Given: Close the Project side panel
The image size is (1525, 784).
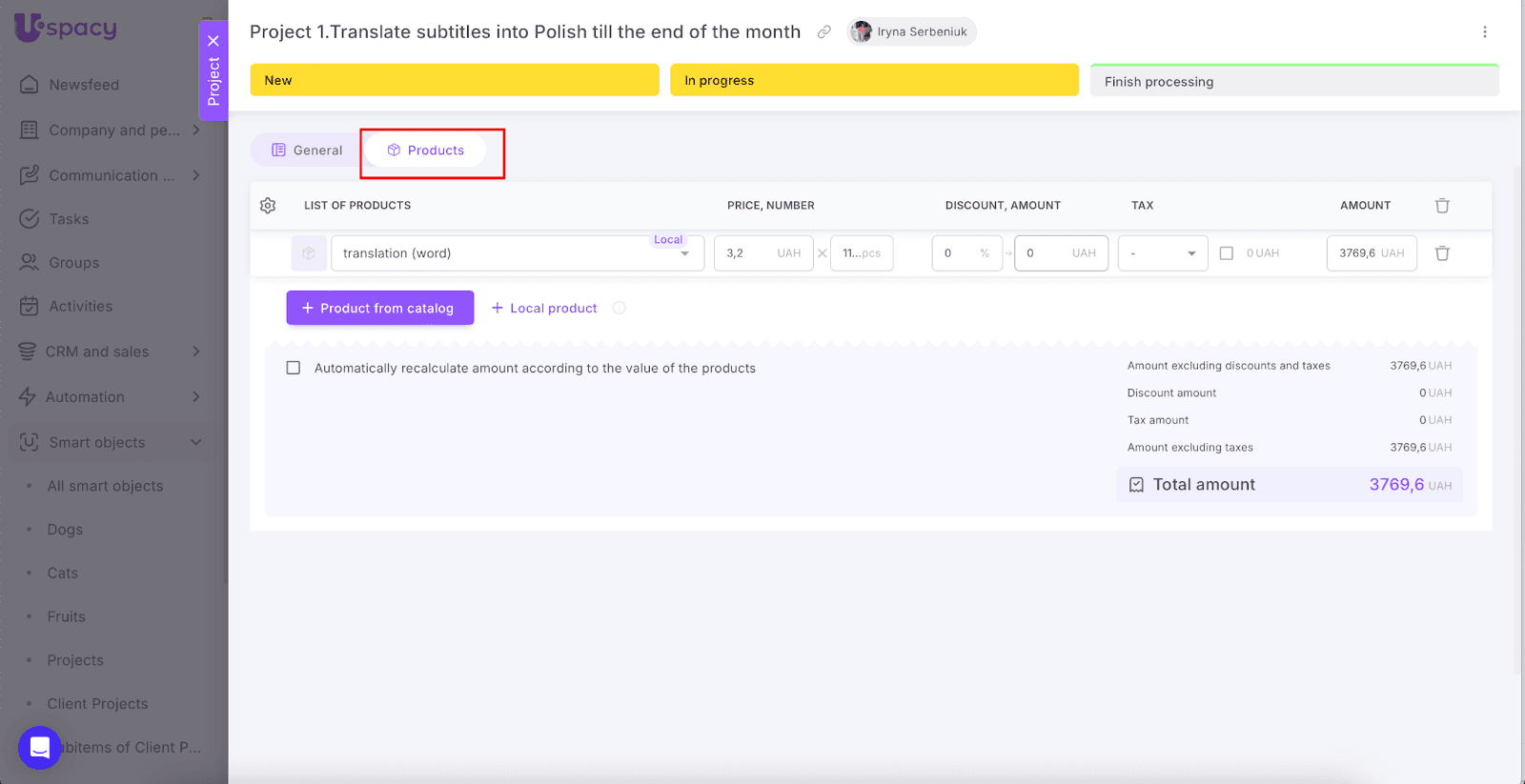Looking at the screenshot, I should pyautogui.click(x=213, y=41).
